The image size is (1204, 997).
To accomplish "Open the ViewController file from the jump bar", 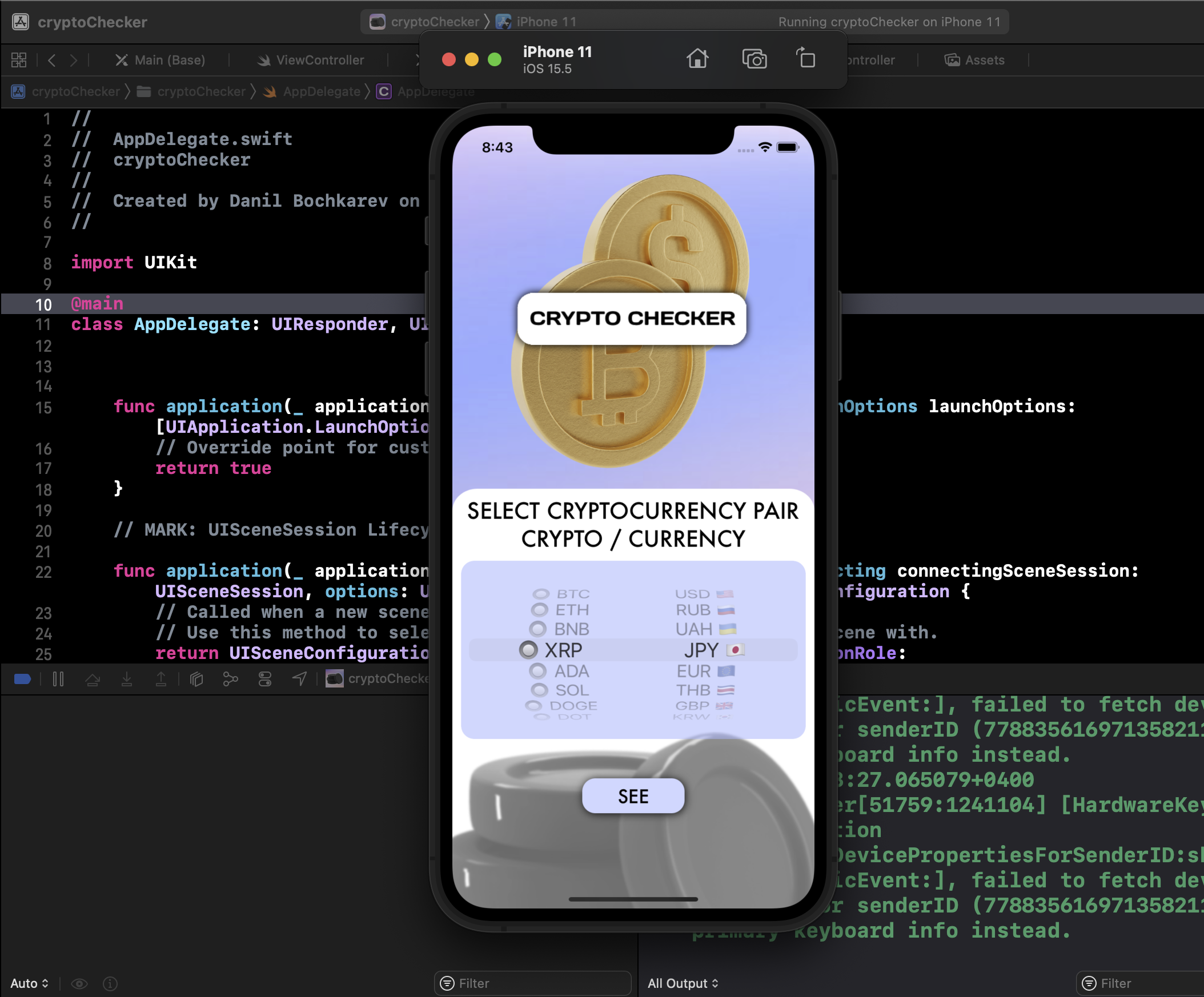I will (319, 59).
